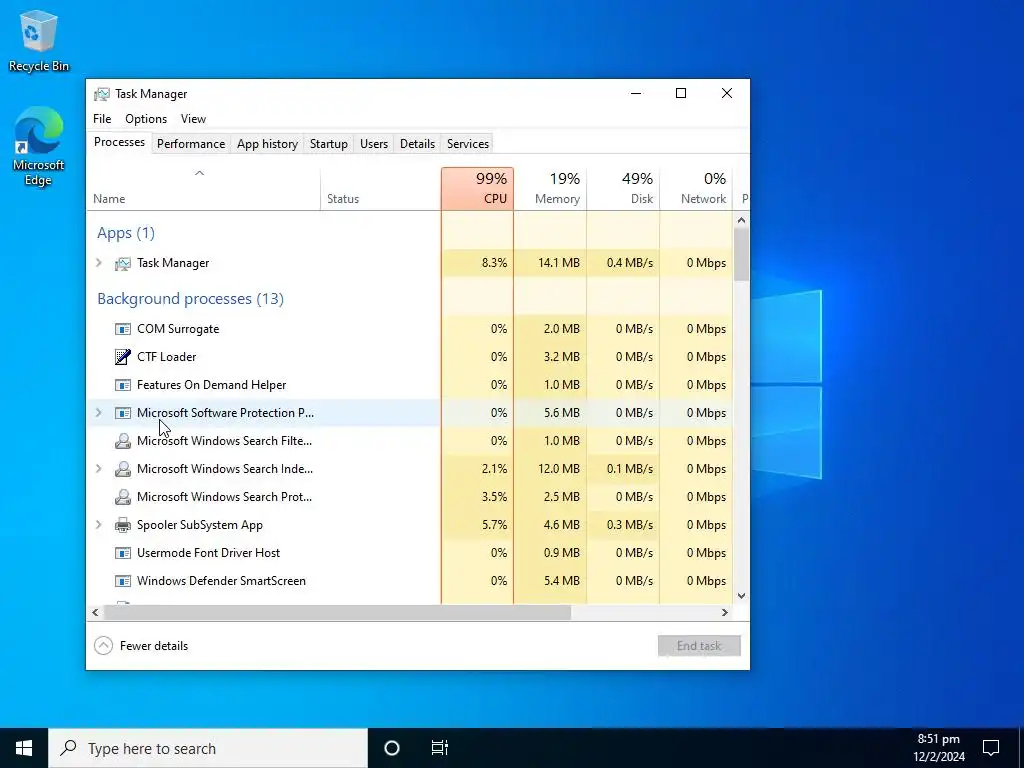Click the 5.7% CPU value for Spooler
Screen dimensions: 1024x768
494,525
